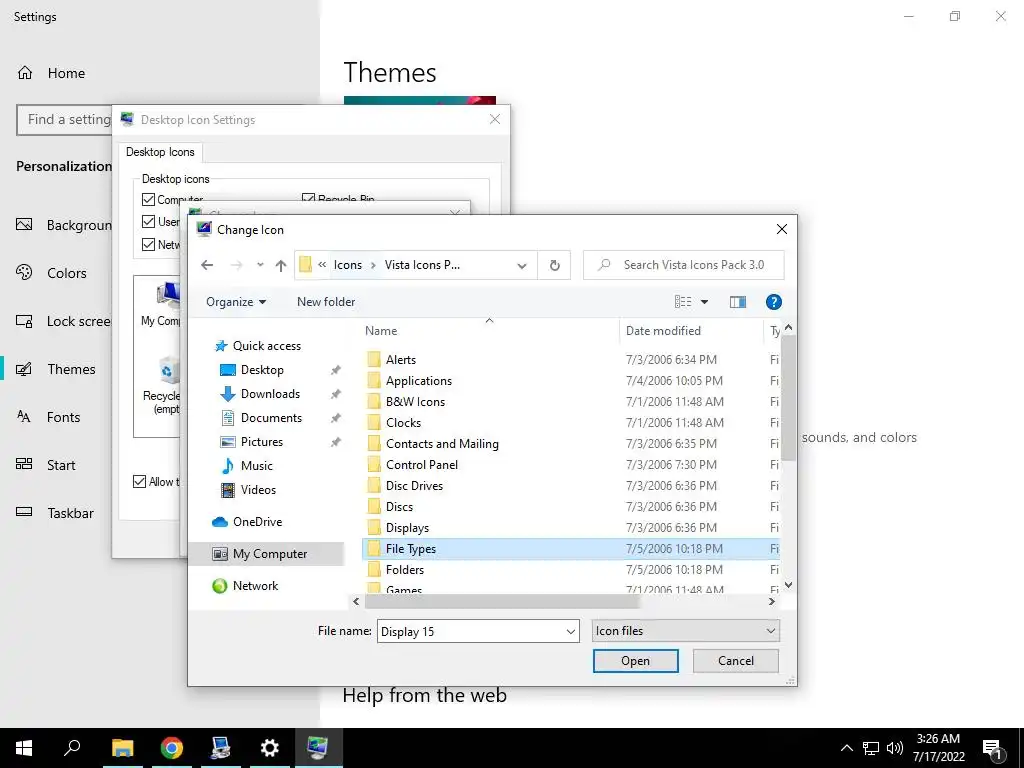Open recent locations dropdown arrow

pos(260,264)
